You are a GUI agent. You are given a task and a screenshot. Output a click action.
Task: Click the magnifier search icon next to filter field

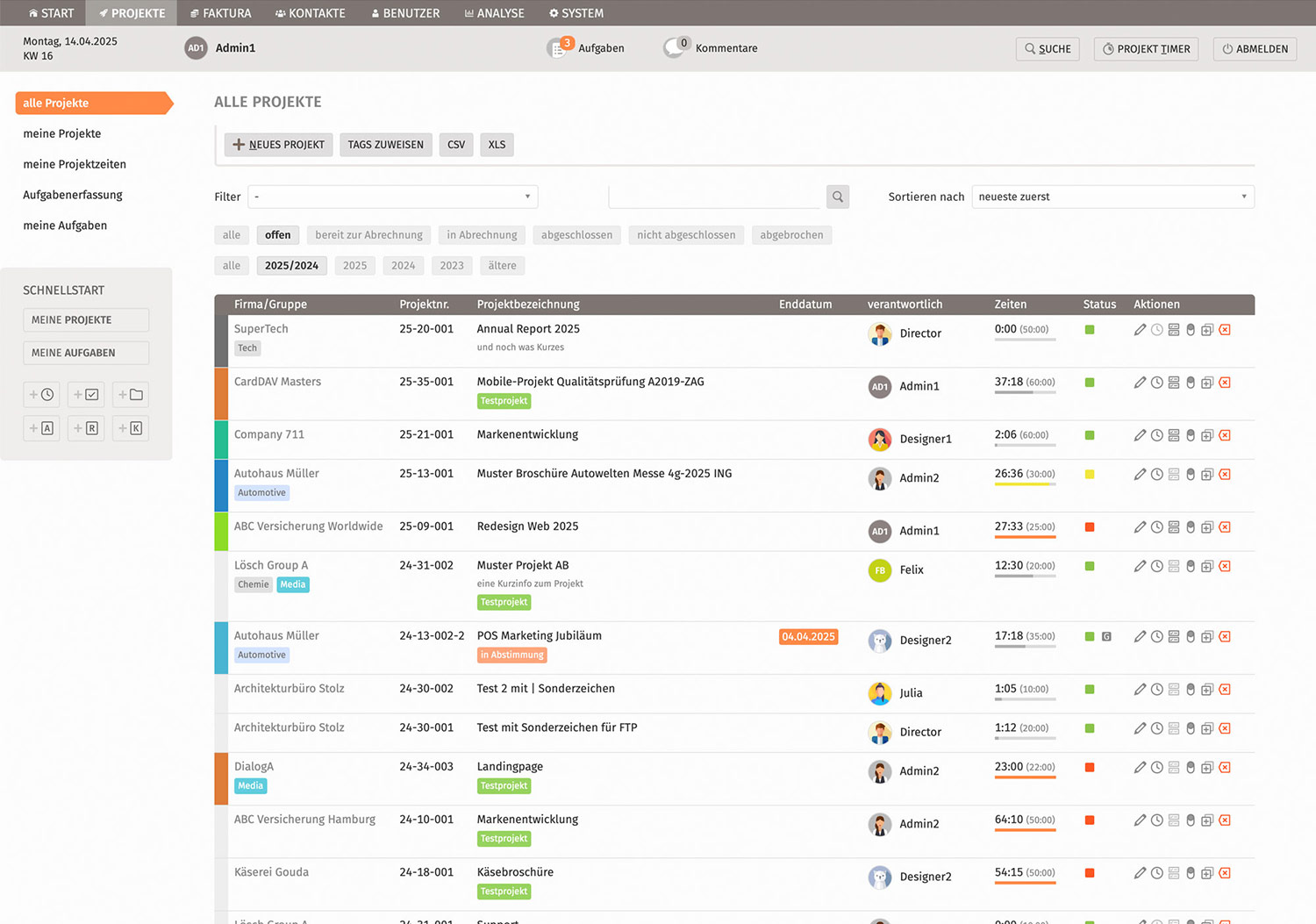(x=838, y=197)
